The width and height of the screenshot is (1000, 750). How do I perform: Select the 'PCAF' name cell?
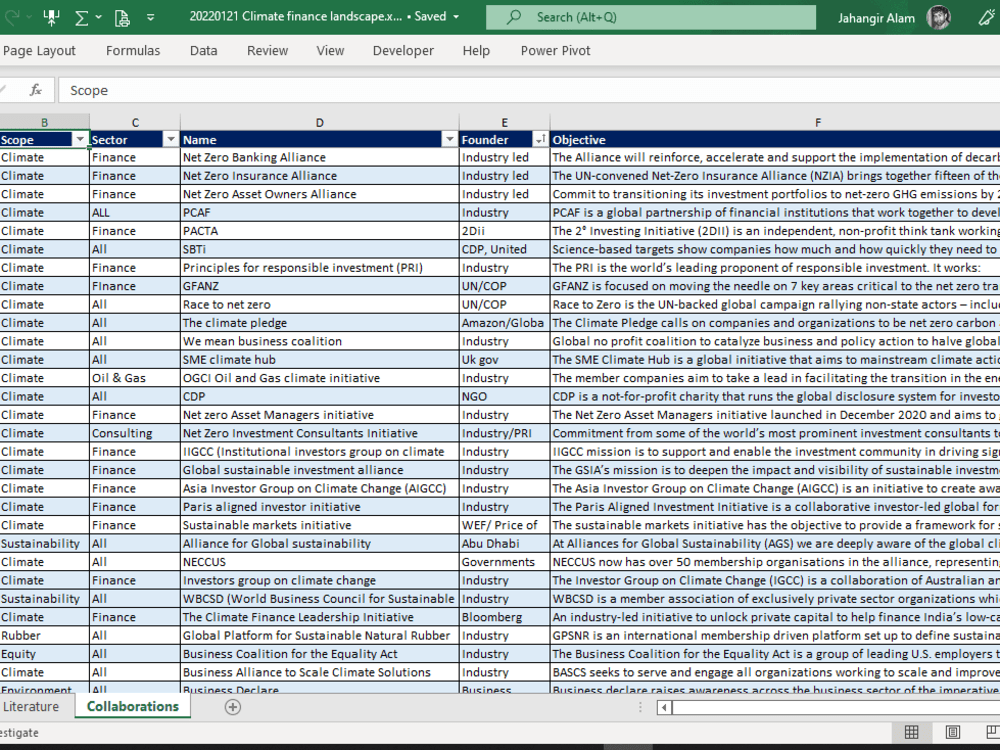pos(320,213)
